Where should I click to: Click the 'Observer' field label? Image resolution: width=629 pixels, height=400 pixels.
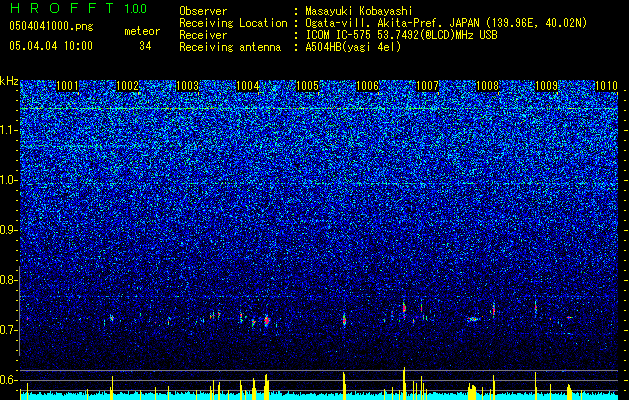[203, 11]
